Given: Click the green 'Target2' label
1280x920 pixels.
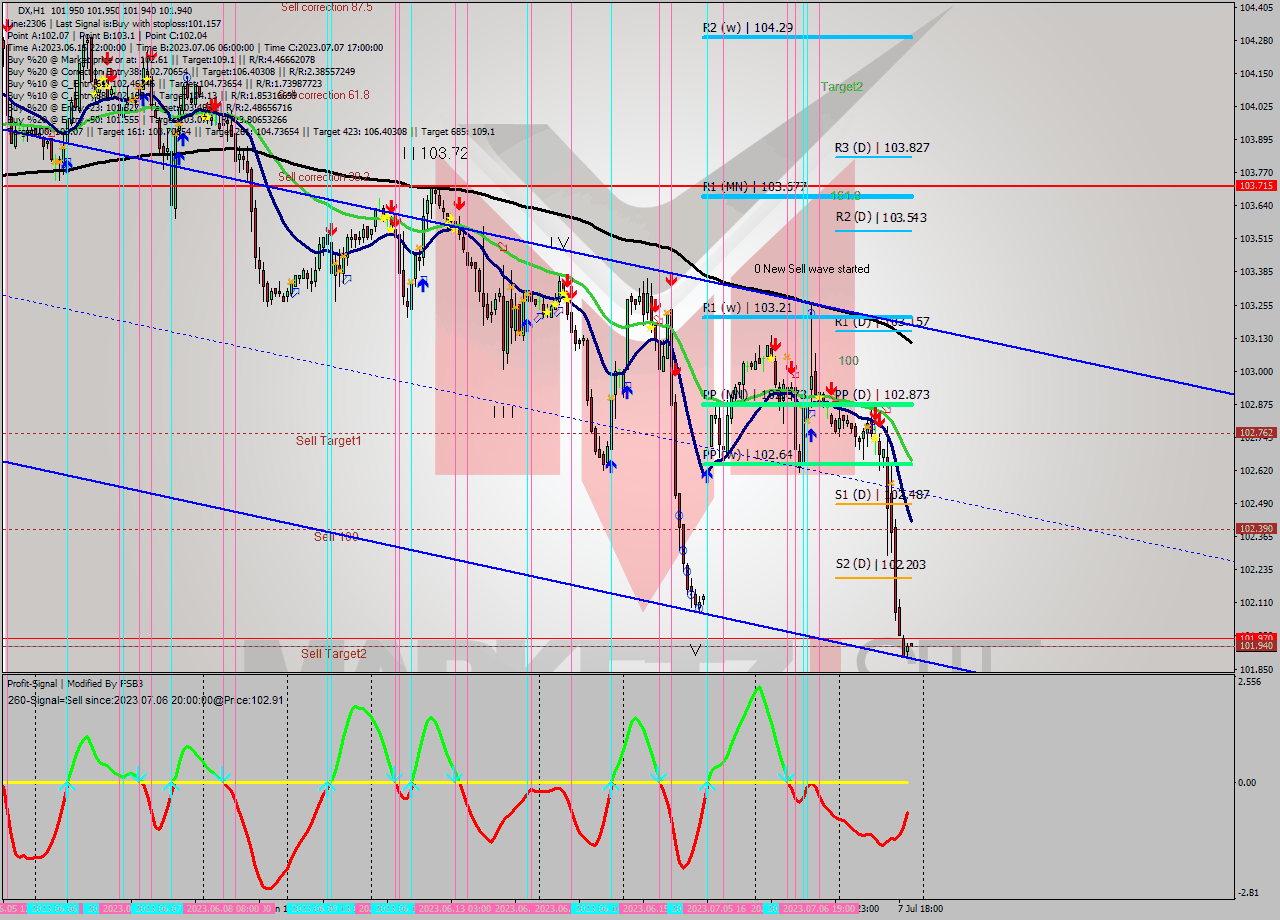Looking at the screenshot, I should (x=842, y=87).
